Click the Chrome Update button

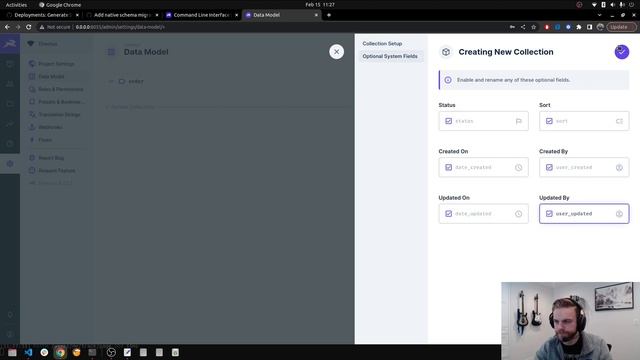tap(621, 27)
